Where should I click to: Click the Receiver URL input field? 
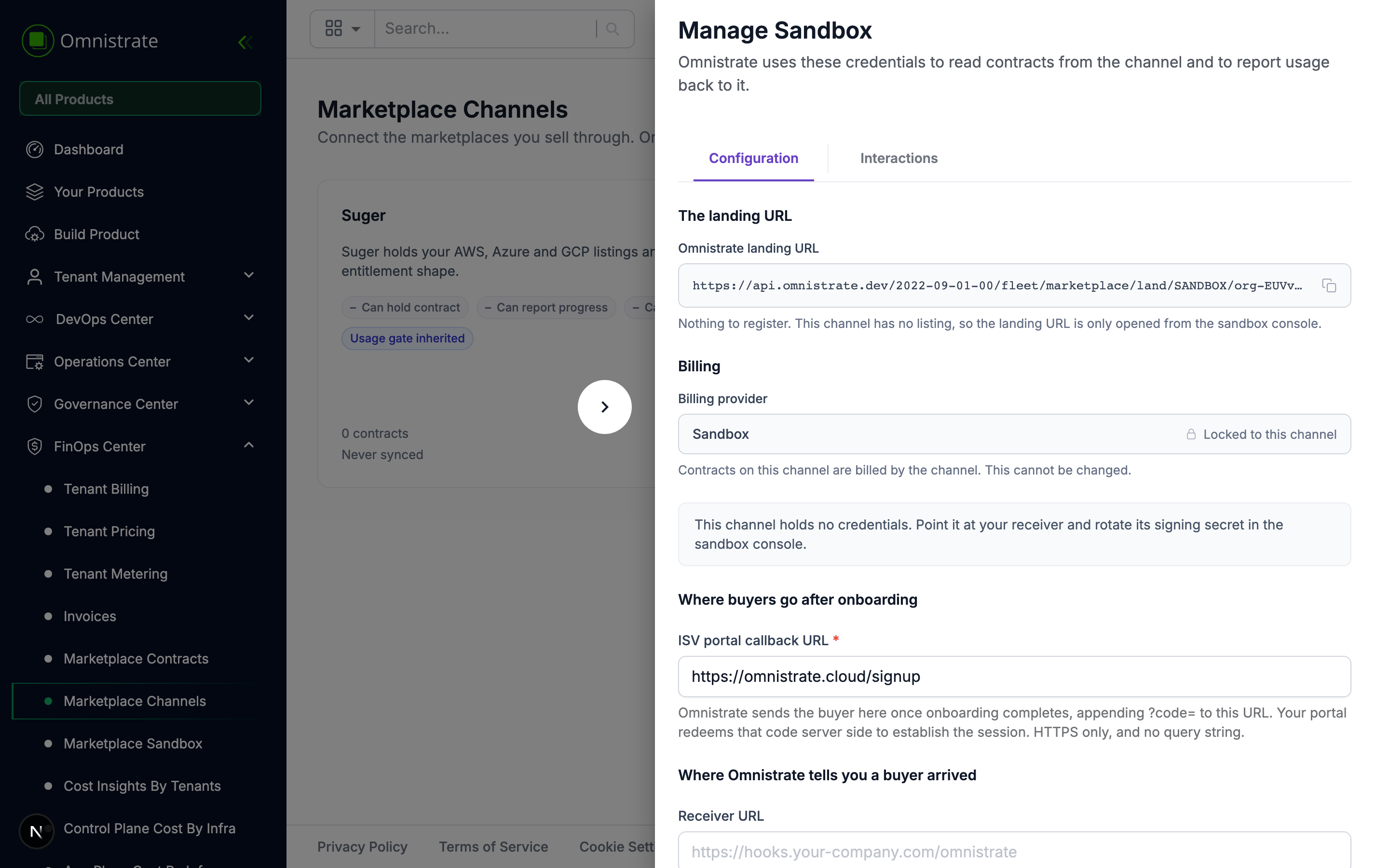pyautogui.click(x=1014, y=851)
